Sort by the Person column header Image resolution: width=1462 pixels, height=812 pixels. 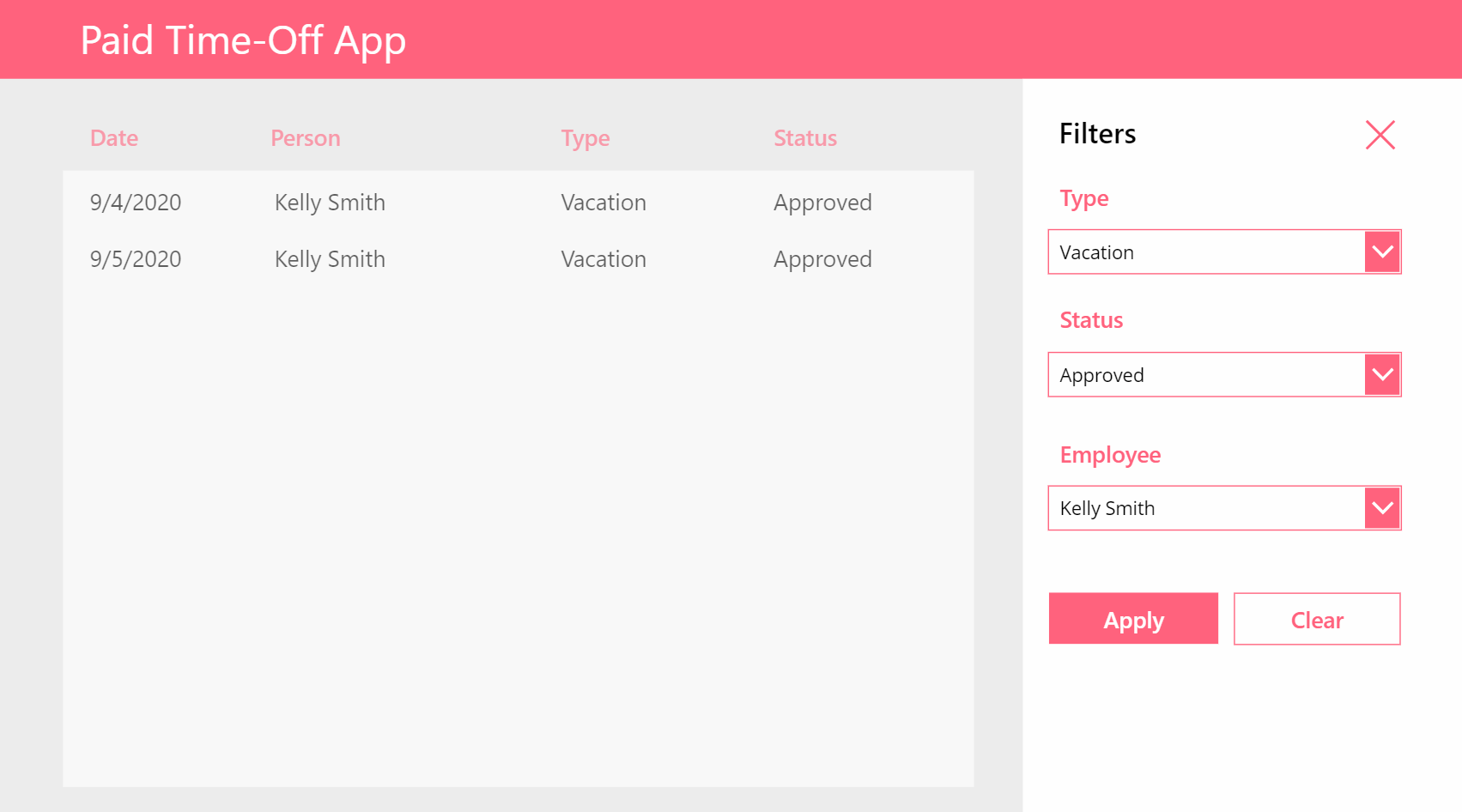pos(306,137)
